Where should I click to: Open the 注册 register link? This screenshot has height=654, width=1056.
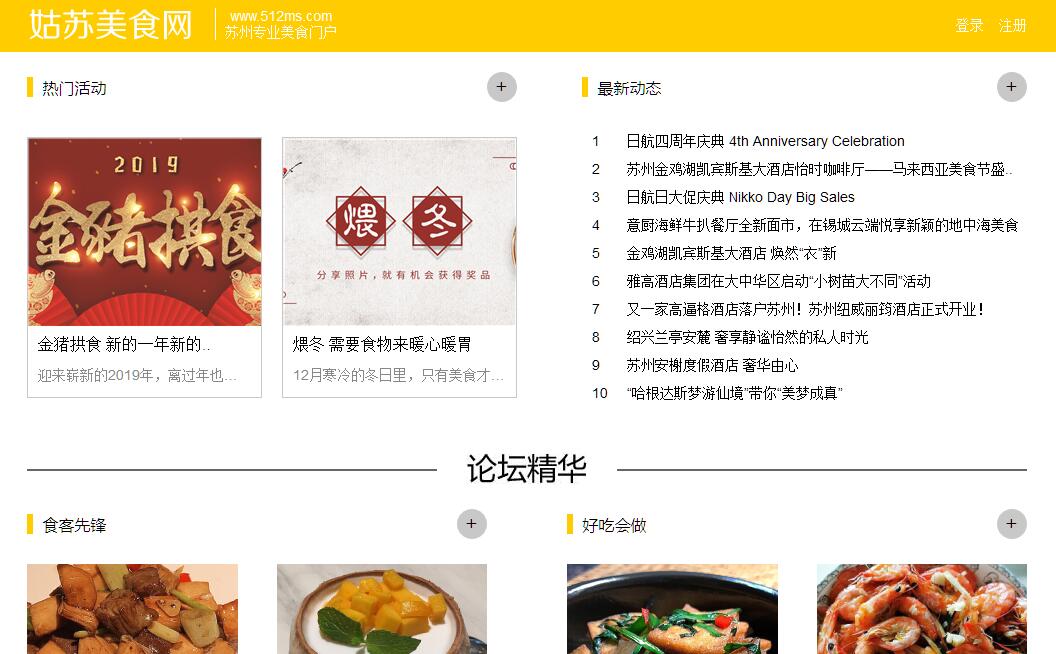tap(1012, 26)
